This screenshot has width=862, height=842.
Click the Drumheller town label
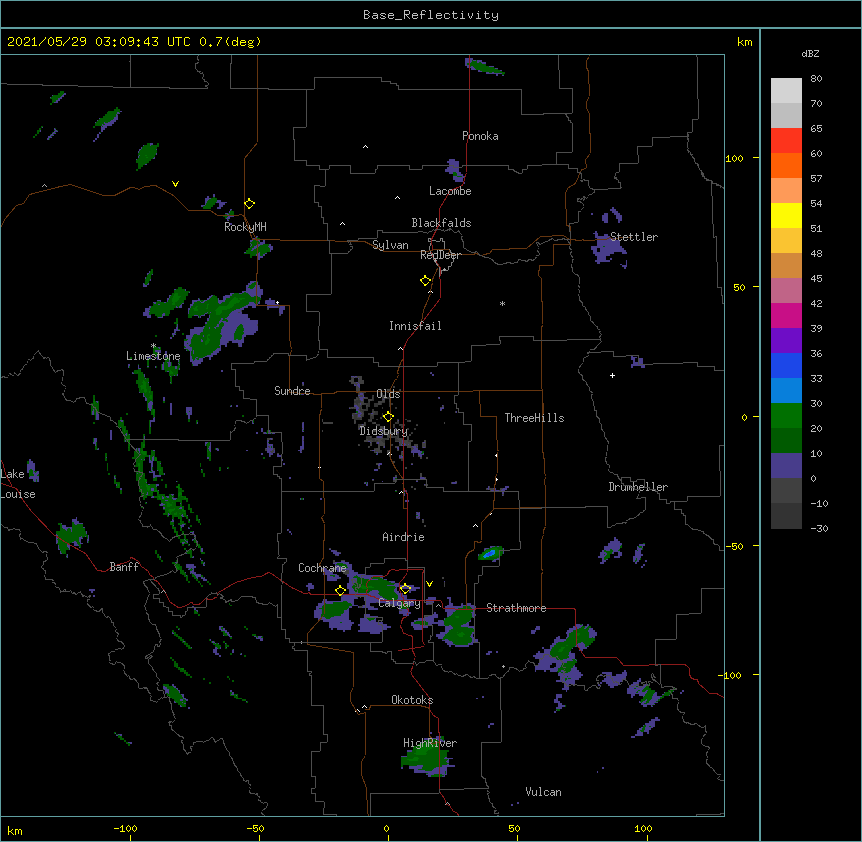[638, 487]
